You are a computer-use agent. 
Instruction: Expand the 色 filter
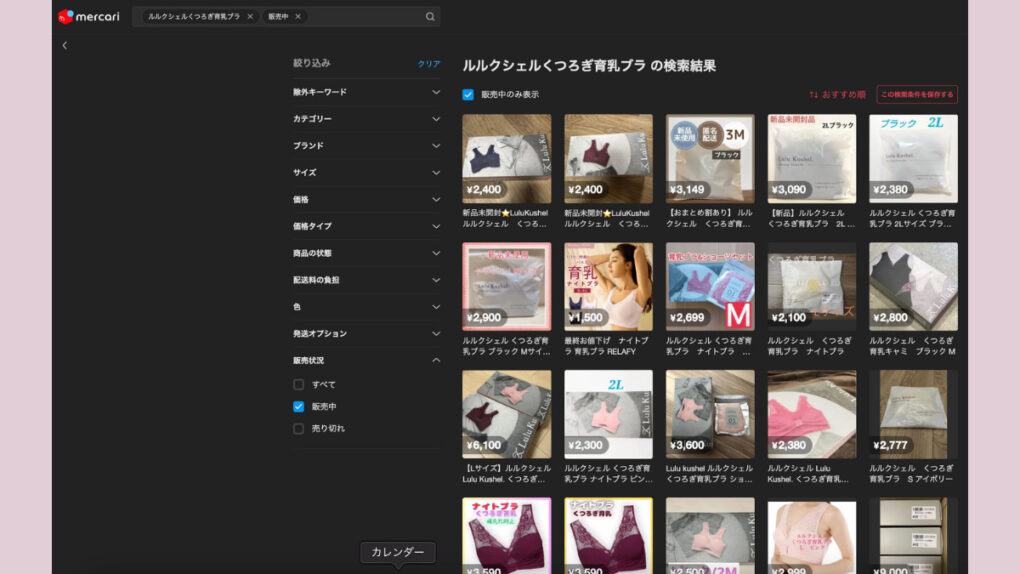(x=366, y=307)
